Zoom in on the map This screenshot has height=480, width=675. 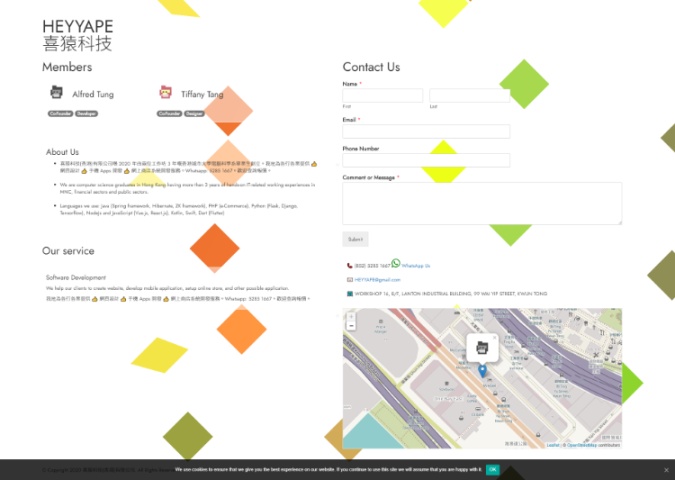pos(350,316)
